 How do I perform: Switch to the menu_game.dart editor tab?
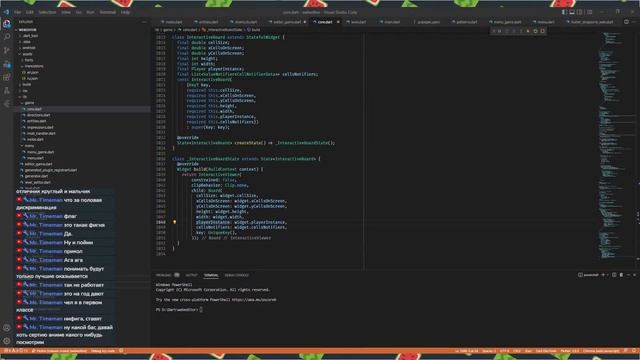point(507,22)
